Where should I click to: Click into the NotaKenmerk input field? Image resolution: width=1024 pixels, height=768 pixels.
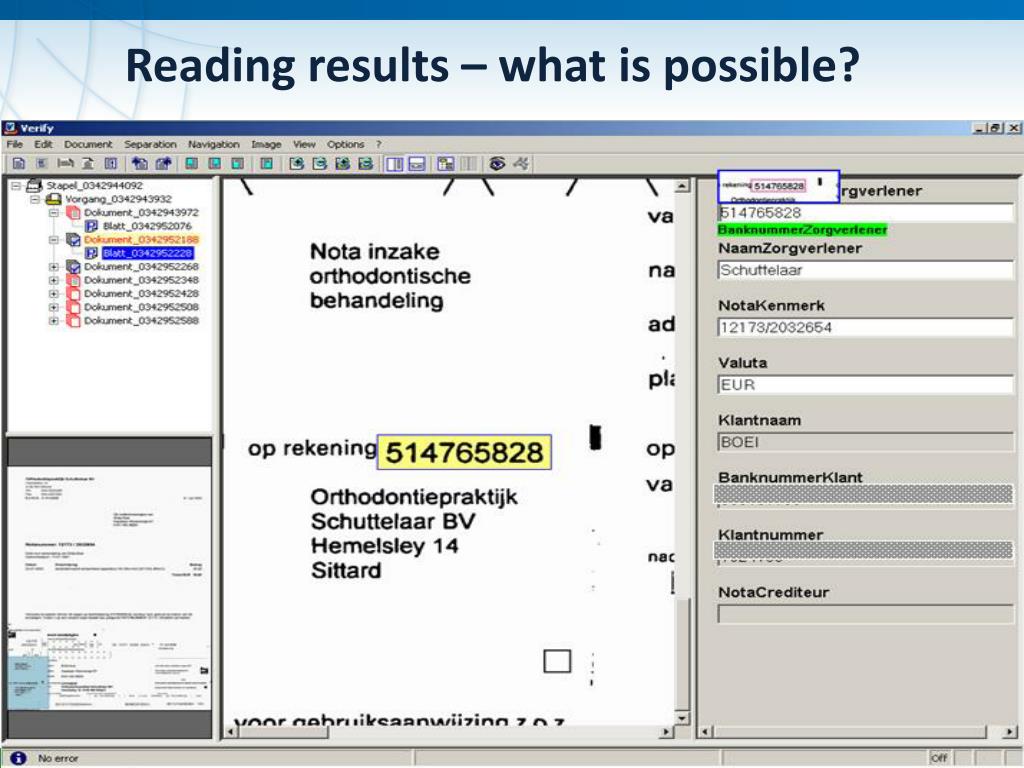[865, 328]
